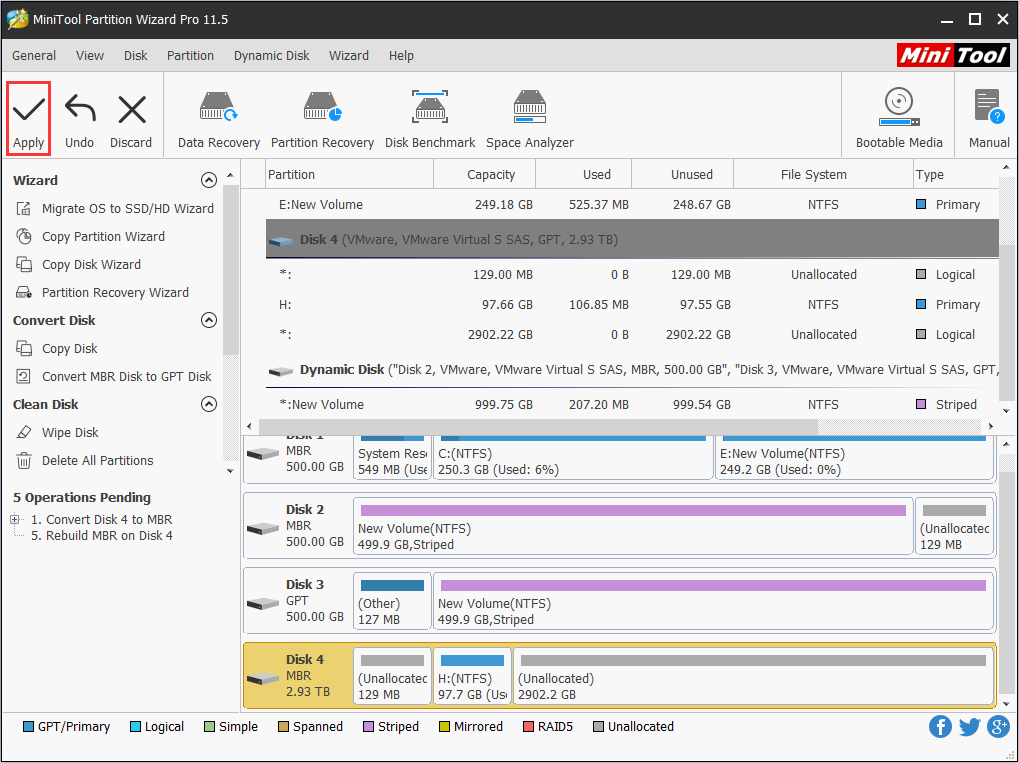The width and height of the screenshot is (1019, 763).
Task: Open the General menu
Action: coord(34,56)
